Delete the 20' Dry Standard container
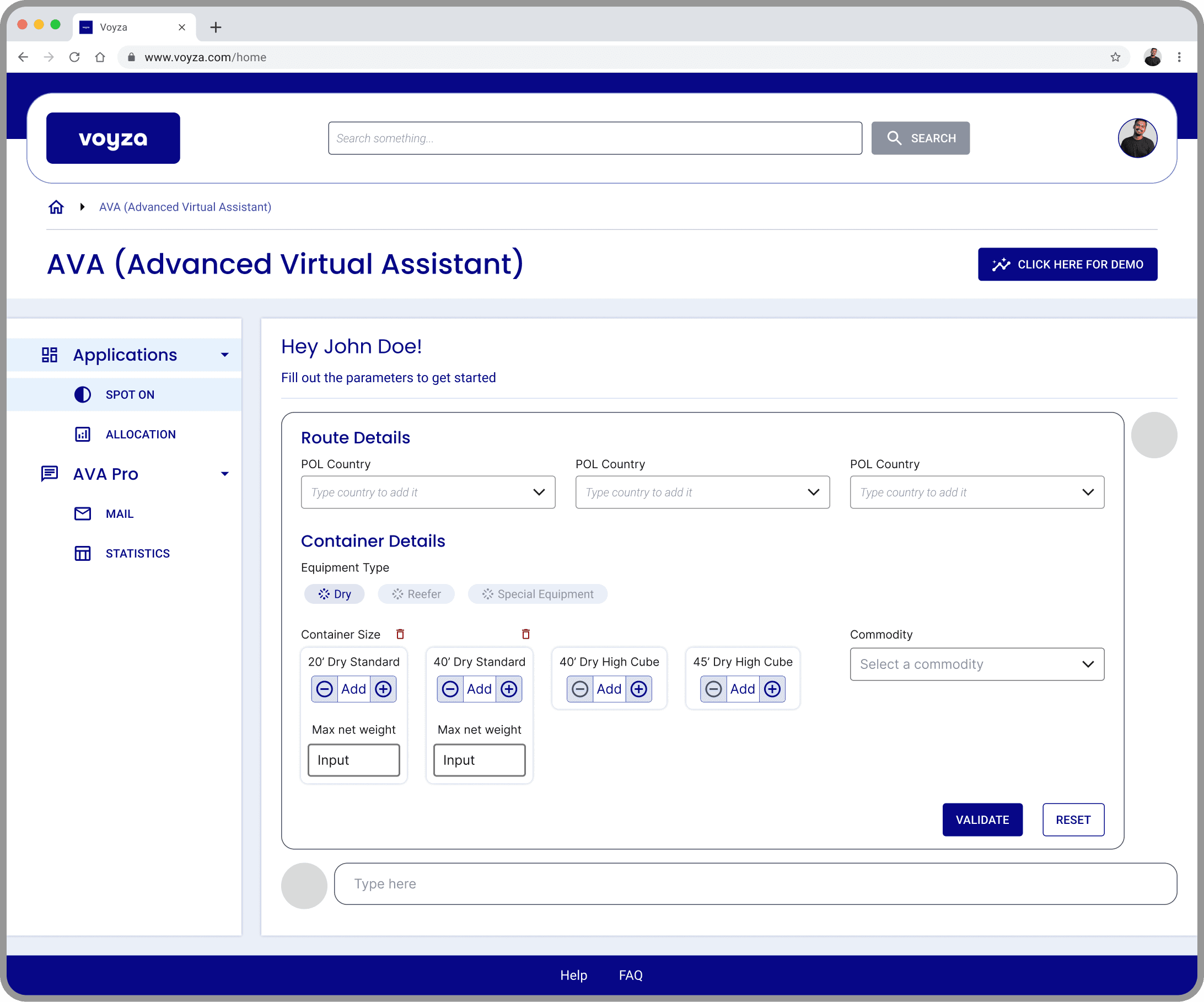The height and width of the screenshot is (1002, 1204). coord(400,634)
